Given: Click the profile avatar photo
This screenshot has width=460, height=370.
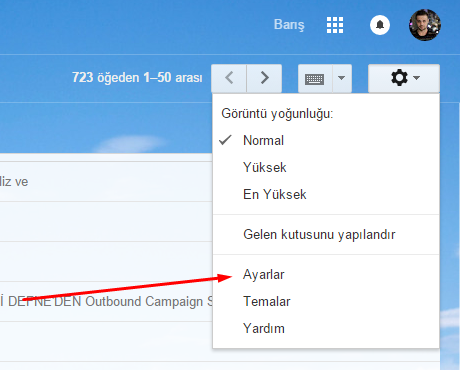Looking at the screenshot, I should (425, 25).
